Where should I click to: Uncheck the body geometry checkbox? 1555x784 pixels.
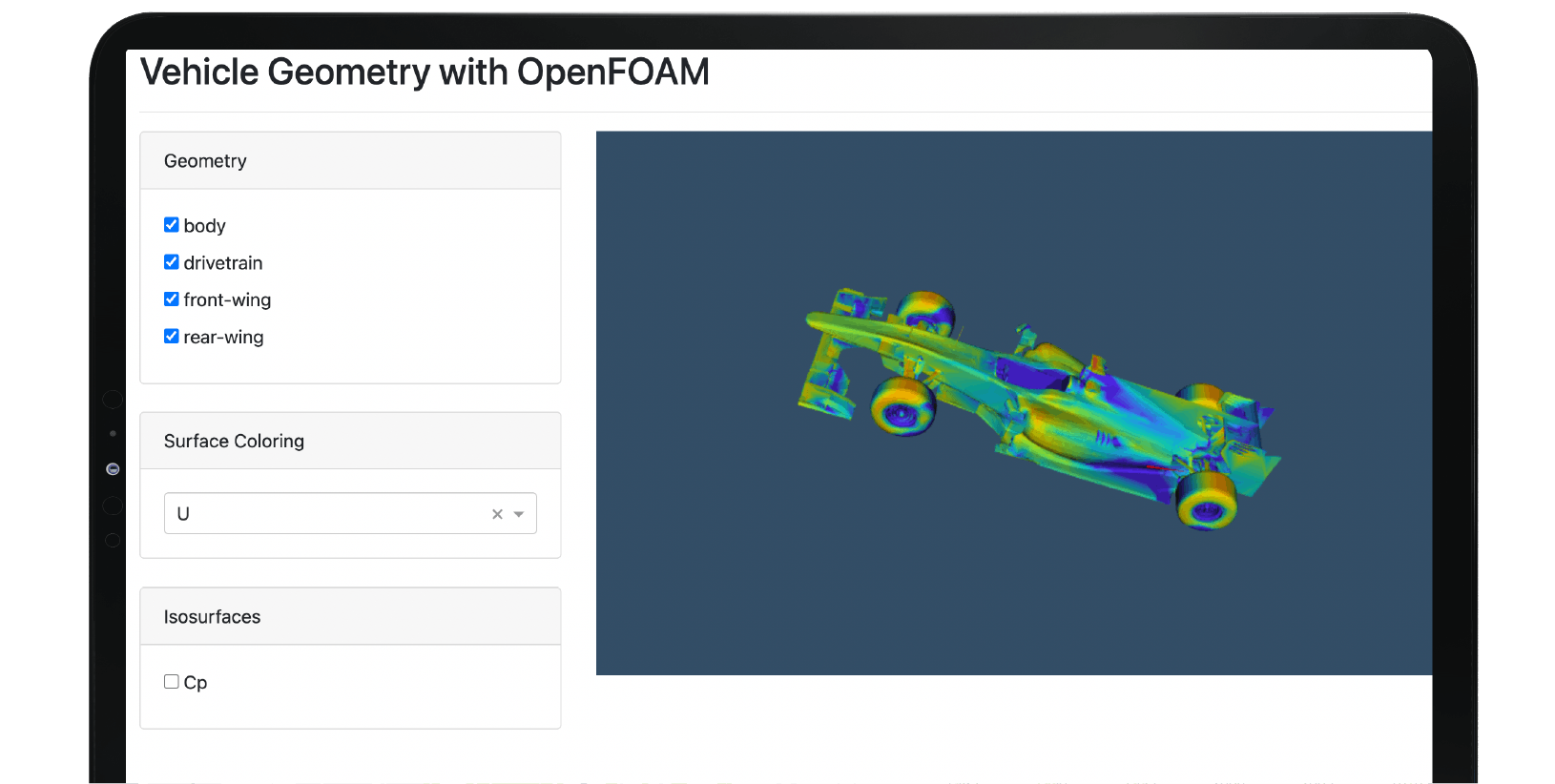pyautogui.click(x=172, y=225)
